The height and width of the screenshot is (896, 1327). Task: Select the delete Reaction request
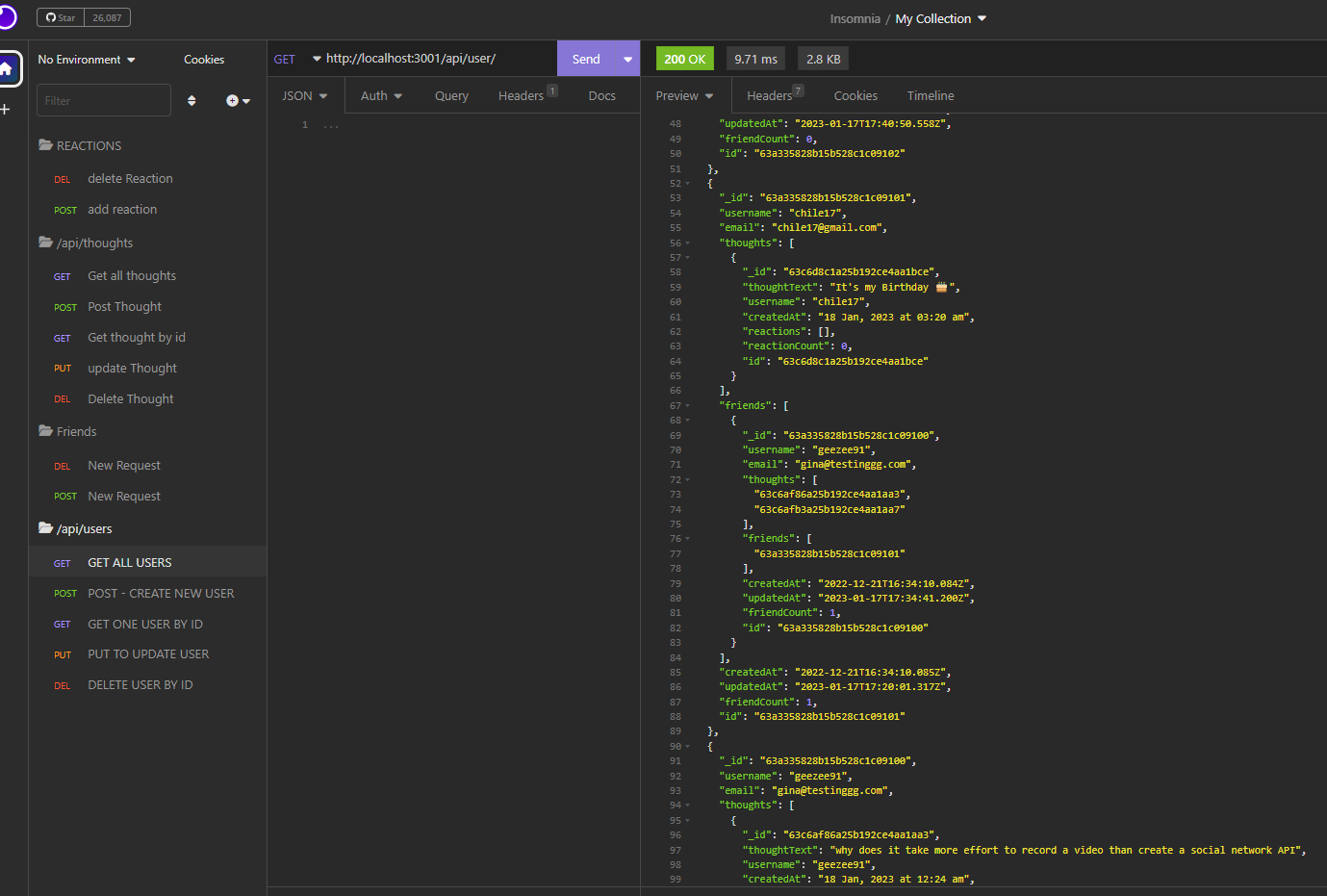[148, 179]
